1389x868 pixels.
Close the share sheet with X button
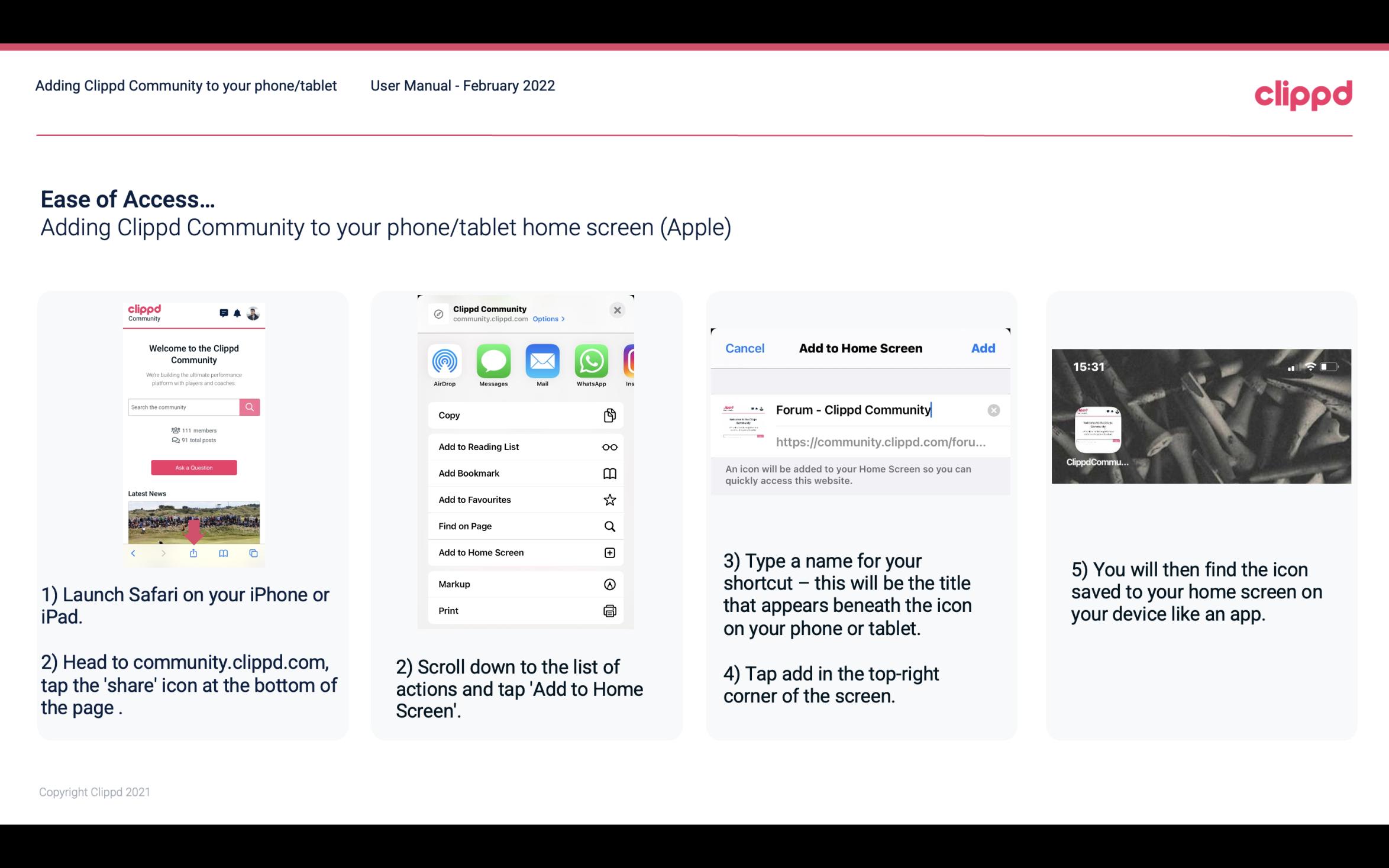coord(618,310)
